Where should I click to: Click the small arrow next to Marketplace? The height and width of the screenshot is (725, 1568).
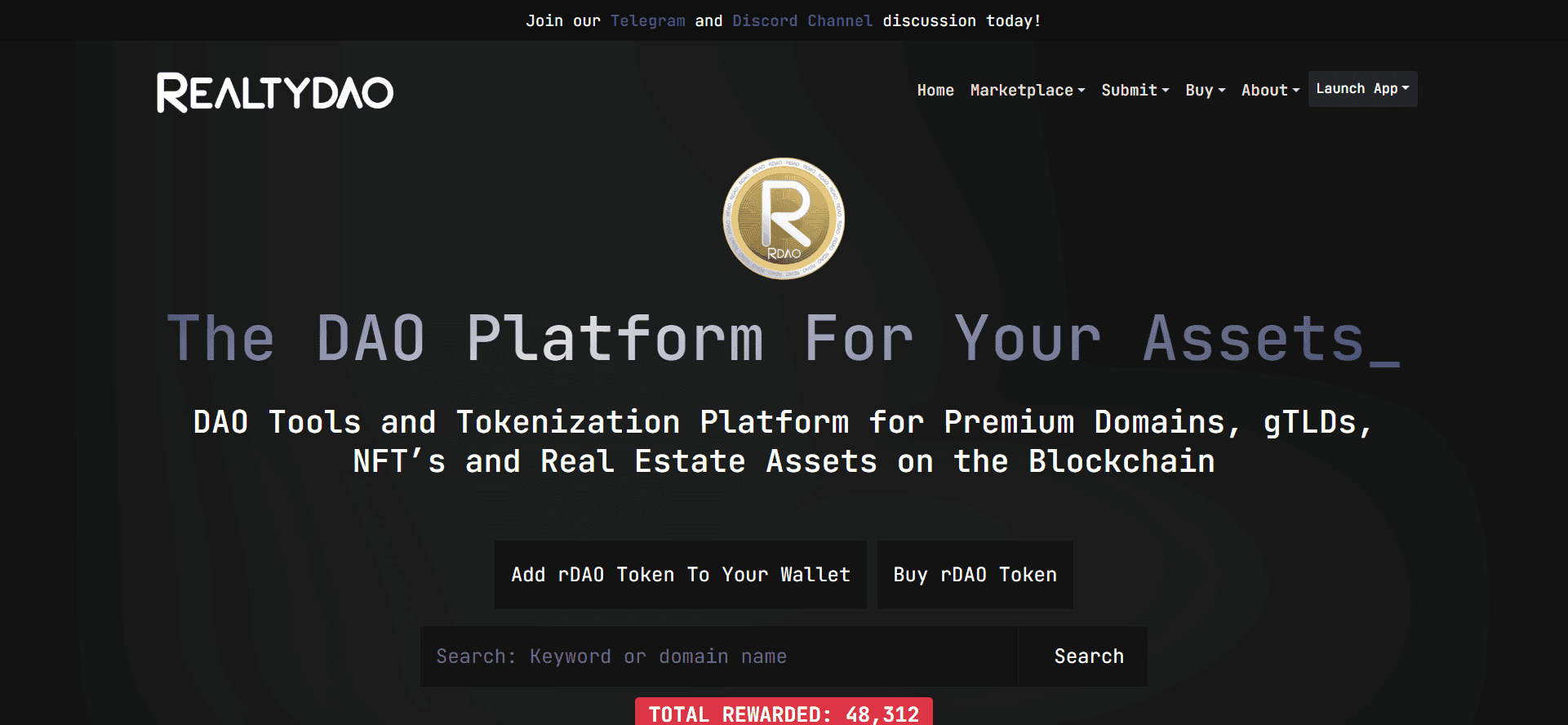(x=1082, y=91)
